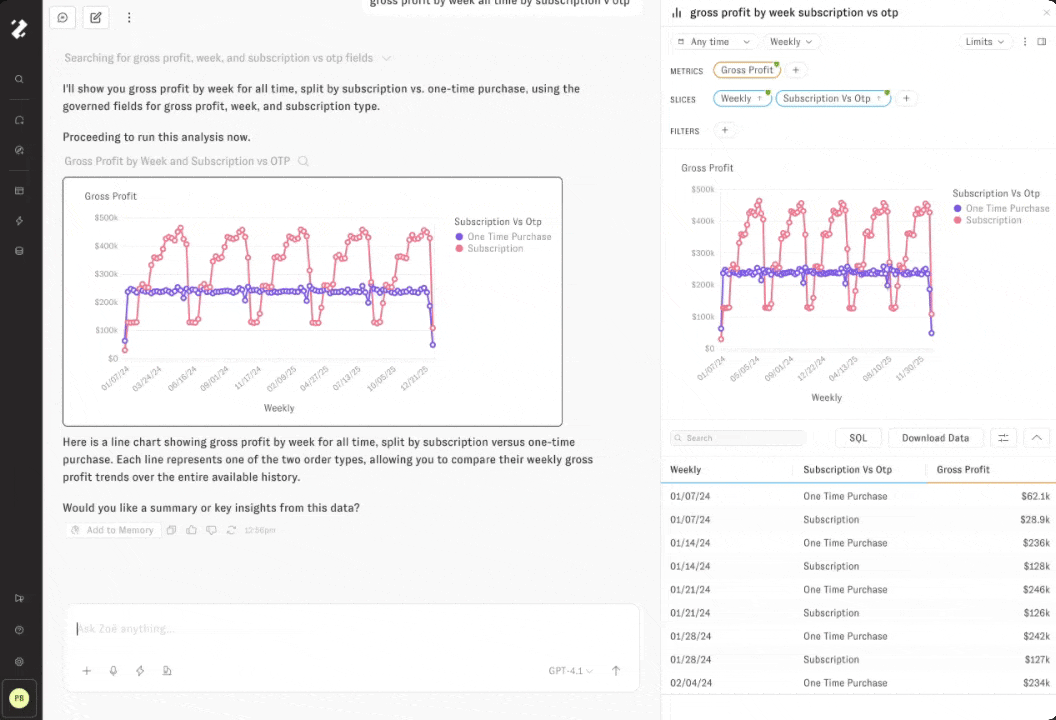1056x720 pixels.
Task: Click the SQL button
Action: point(858,438)
